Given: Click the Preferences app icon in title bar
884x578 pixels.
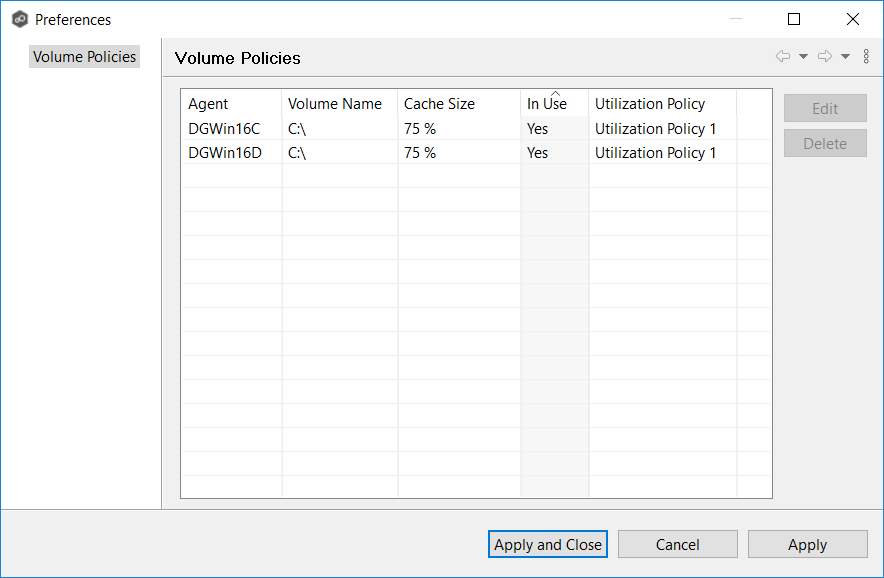Looking at the screenshot, I should [19, 19].
